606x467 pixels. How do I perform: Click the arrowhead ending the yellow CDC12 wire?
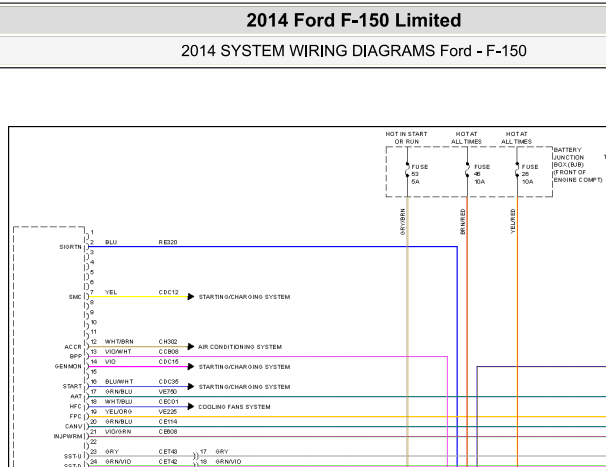pos(191,297)
